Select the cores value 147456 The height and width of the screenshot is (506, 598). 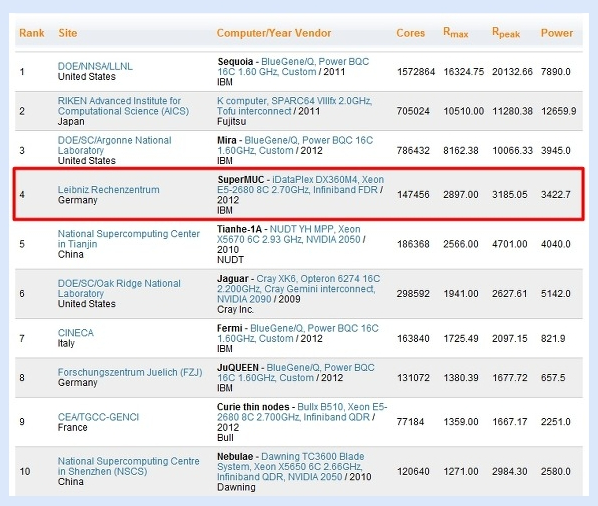pos(413,194)
